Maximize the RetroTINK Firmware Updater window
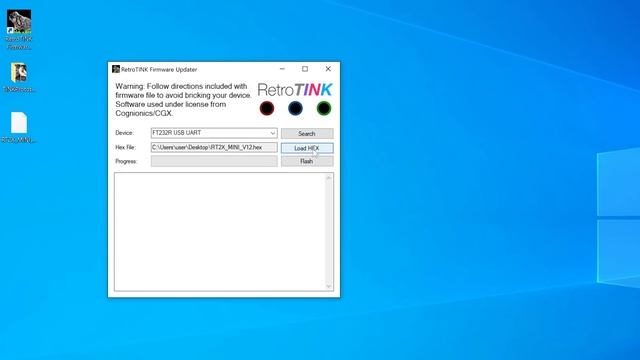The width and height of the screenshot is (640, 360). point(305,69)
